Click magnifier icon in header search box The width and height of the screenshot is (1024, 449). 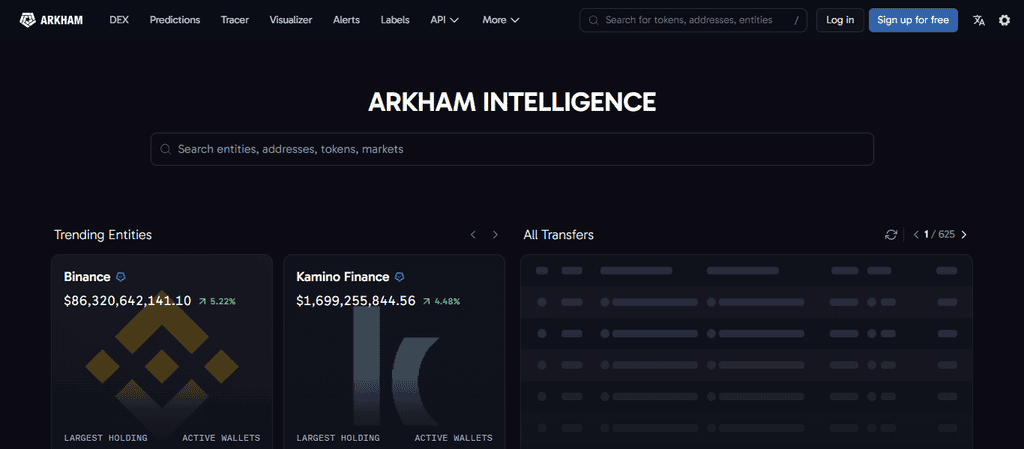coord(593,20)
